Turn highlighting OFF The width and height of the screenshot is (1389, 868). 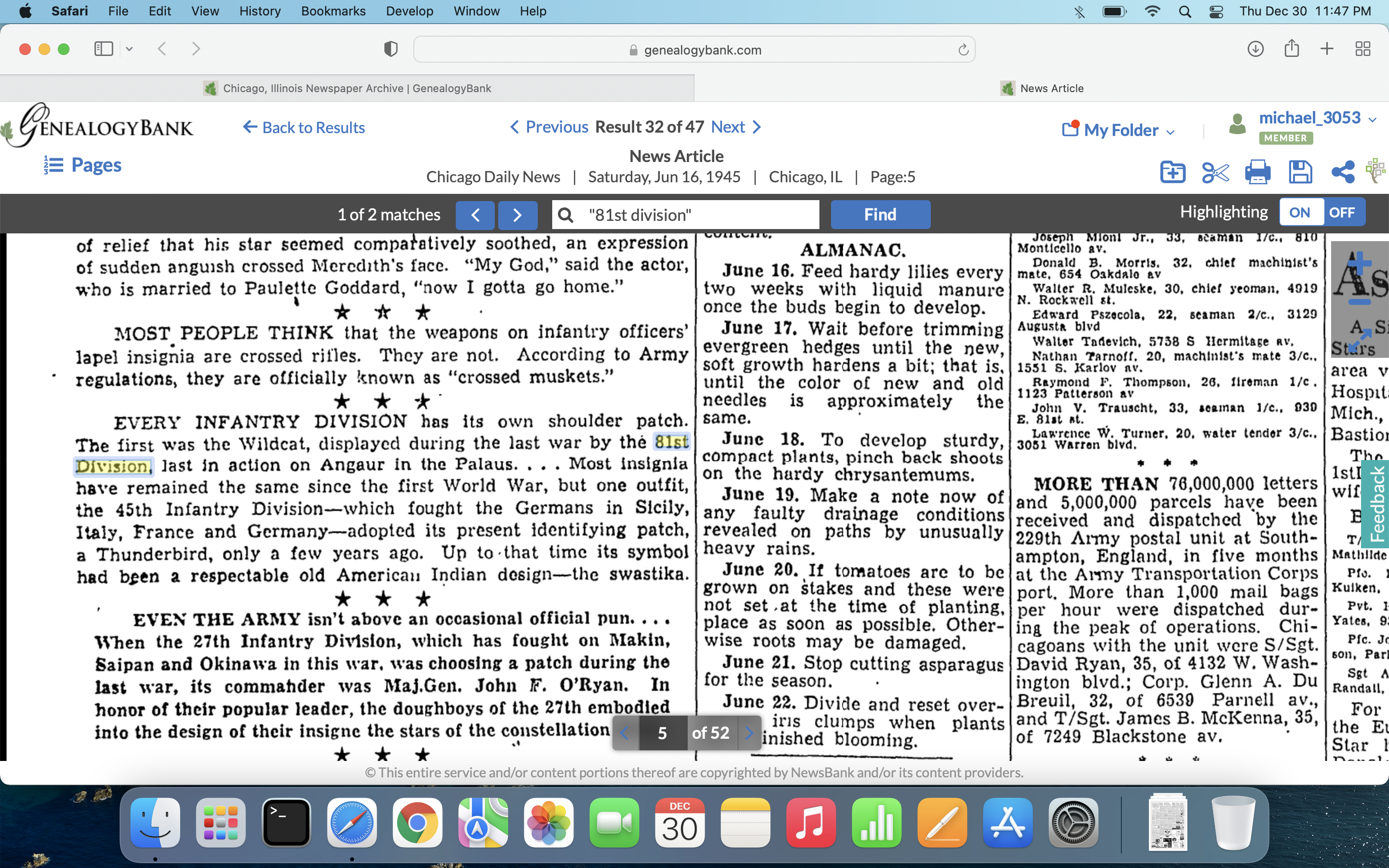(1342, 212)
